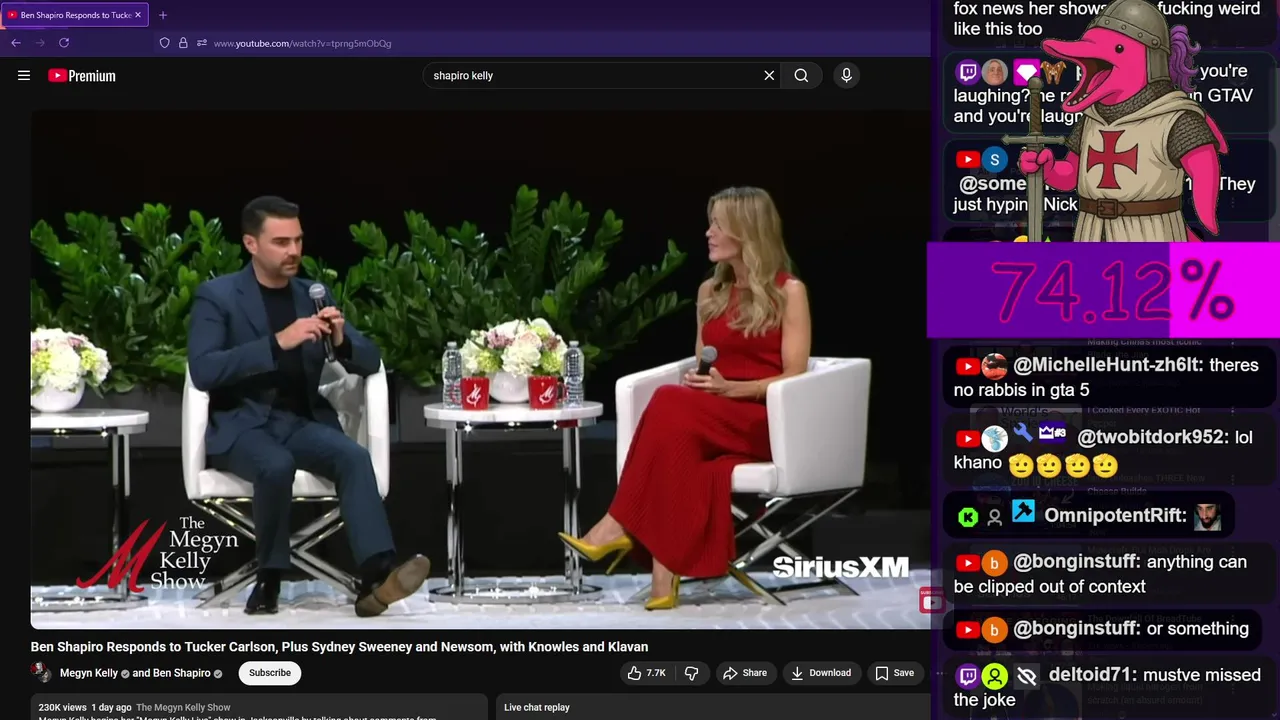Start voice search with microphone
This screenshot has height=720, width=1280.
(x=846, y=75)
